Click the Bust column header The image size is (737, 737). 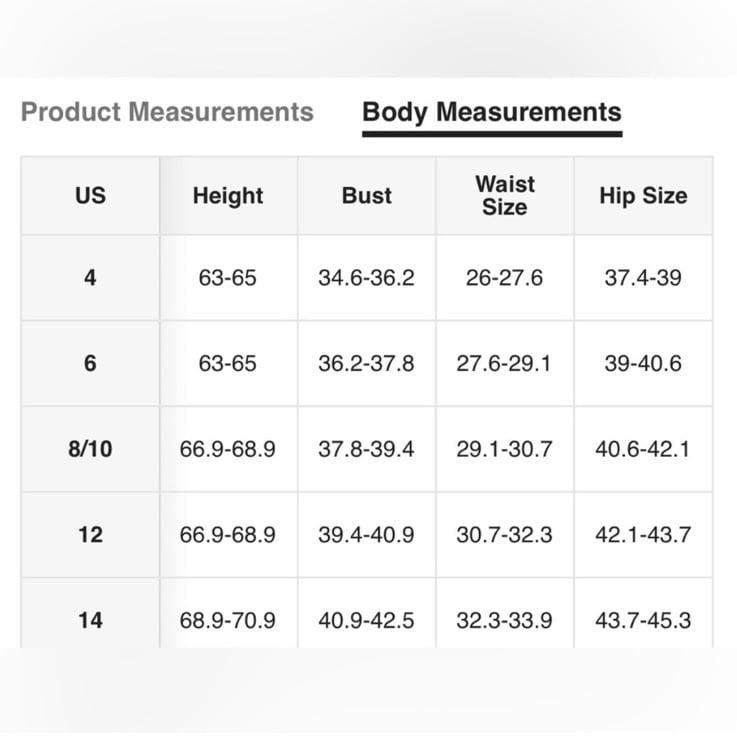tap(367, 196)
